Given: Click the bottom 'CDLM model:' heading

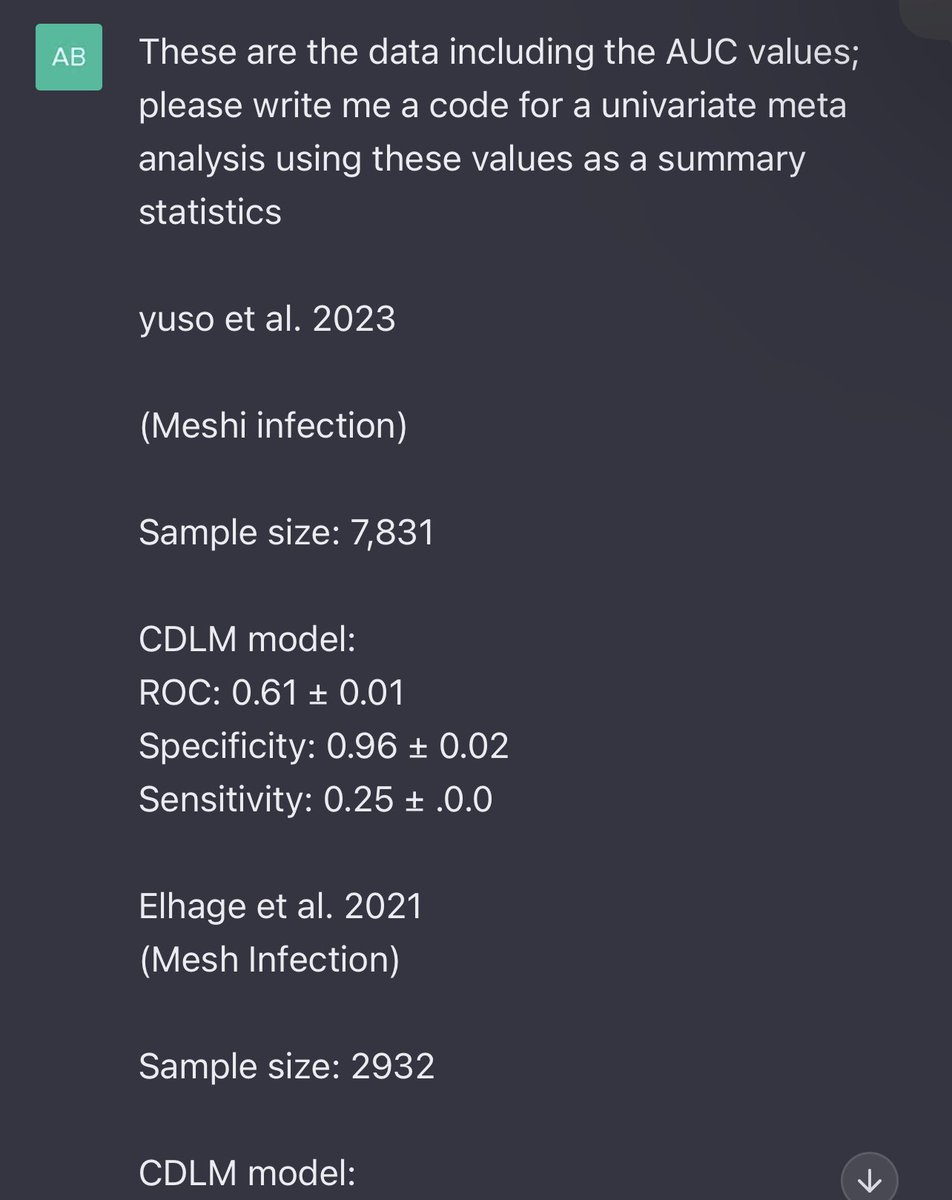Looking at the screenshot, I should (x=247, y=1172).
